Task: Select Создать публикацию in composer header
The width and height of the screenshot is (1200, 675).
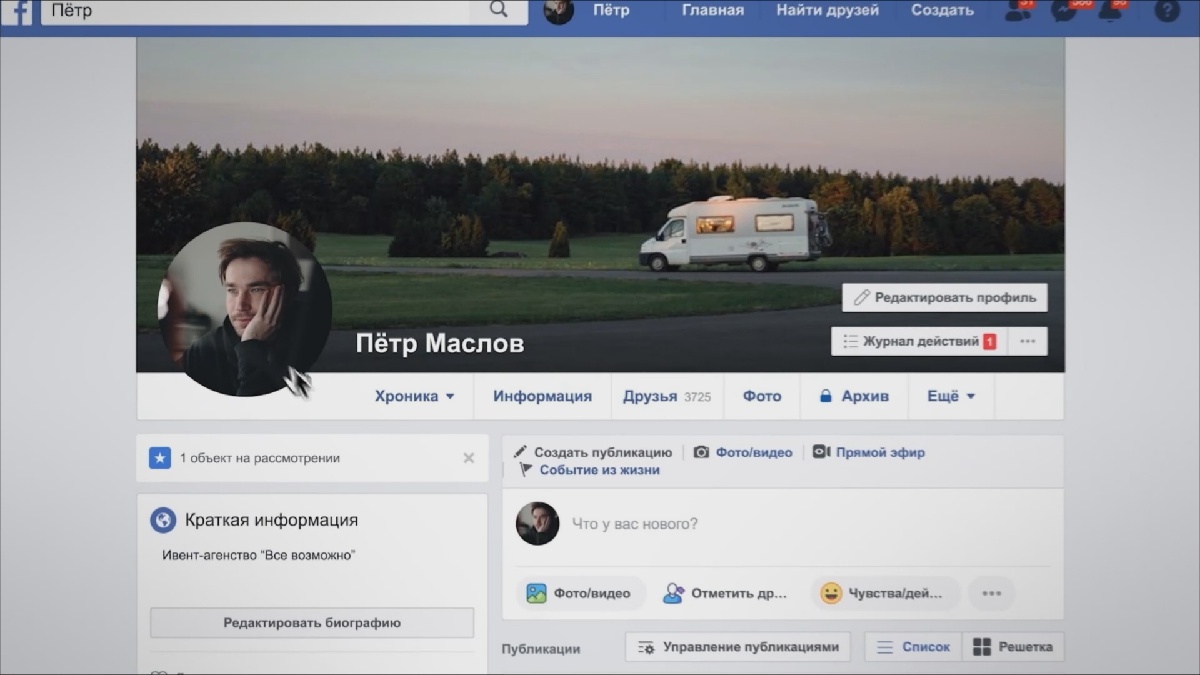Action: [593, 452]
